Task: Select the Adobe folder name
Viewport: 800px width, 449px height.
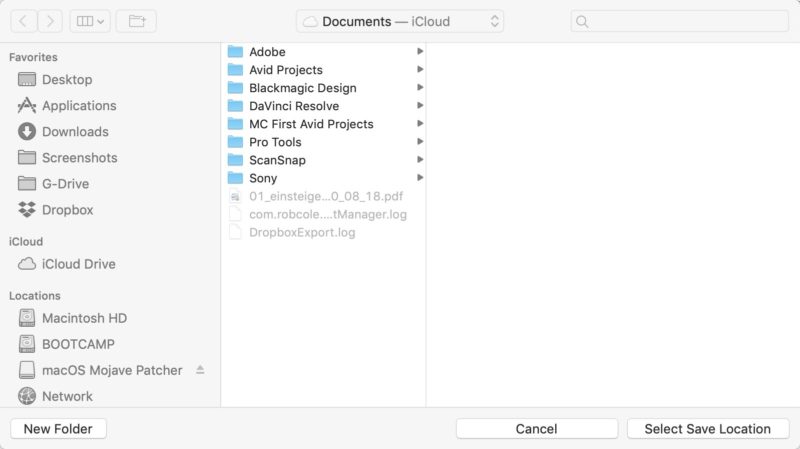Action: coord(267,52)
